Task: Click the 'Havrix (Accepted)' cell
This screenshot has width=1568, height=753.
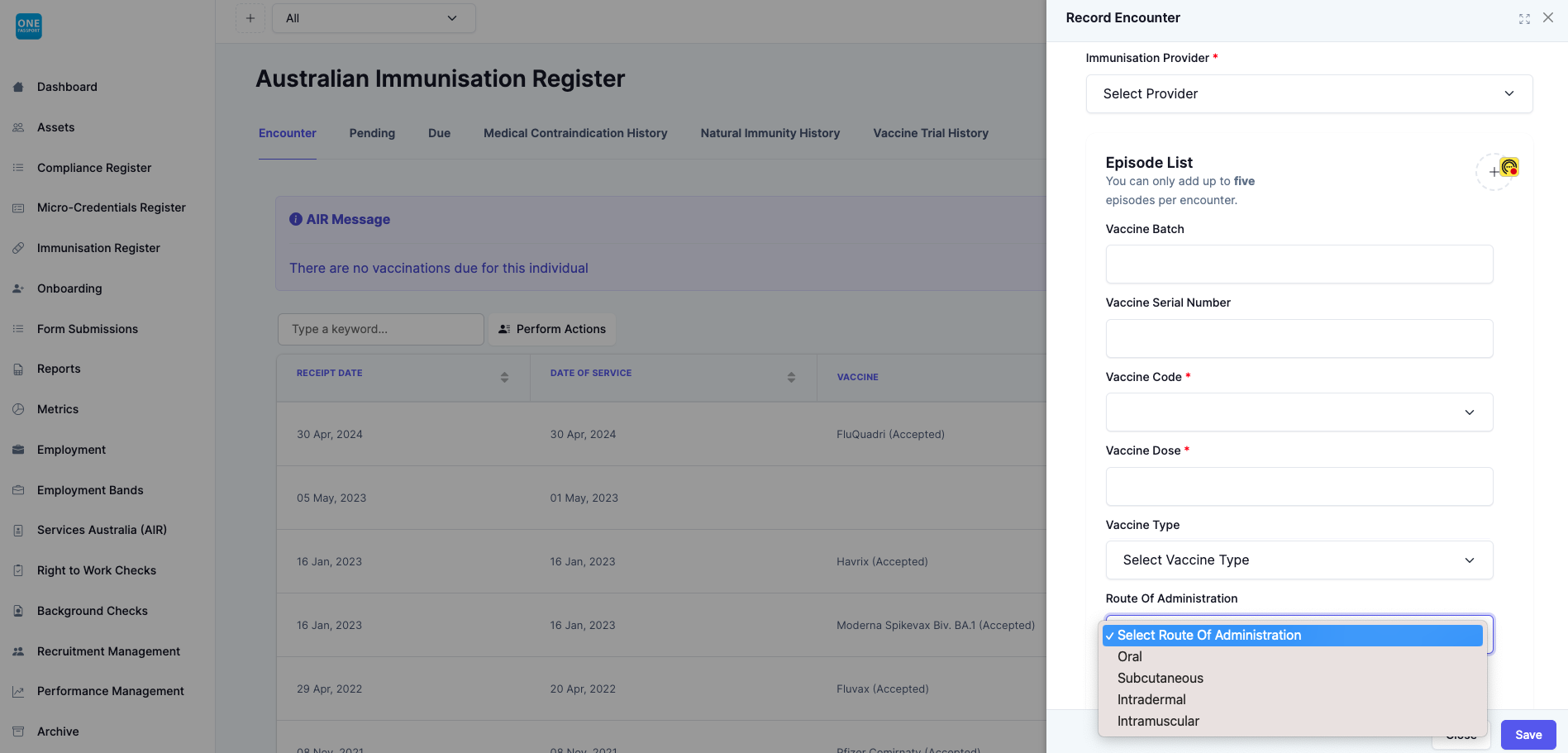Action: (882, 561)
